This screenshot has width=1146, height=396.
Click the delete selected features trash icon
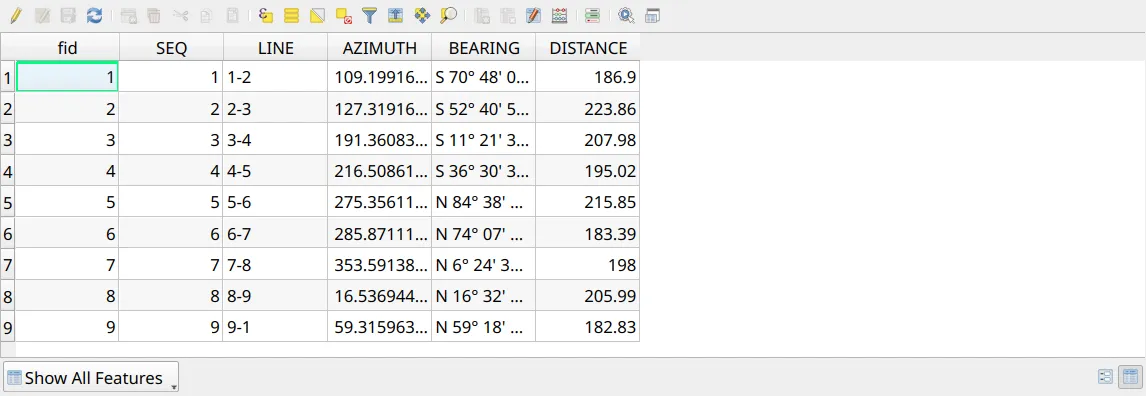tap(153, 15)
